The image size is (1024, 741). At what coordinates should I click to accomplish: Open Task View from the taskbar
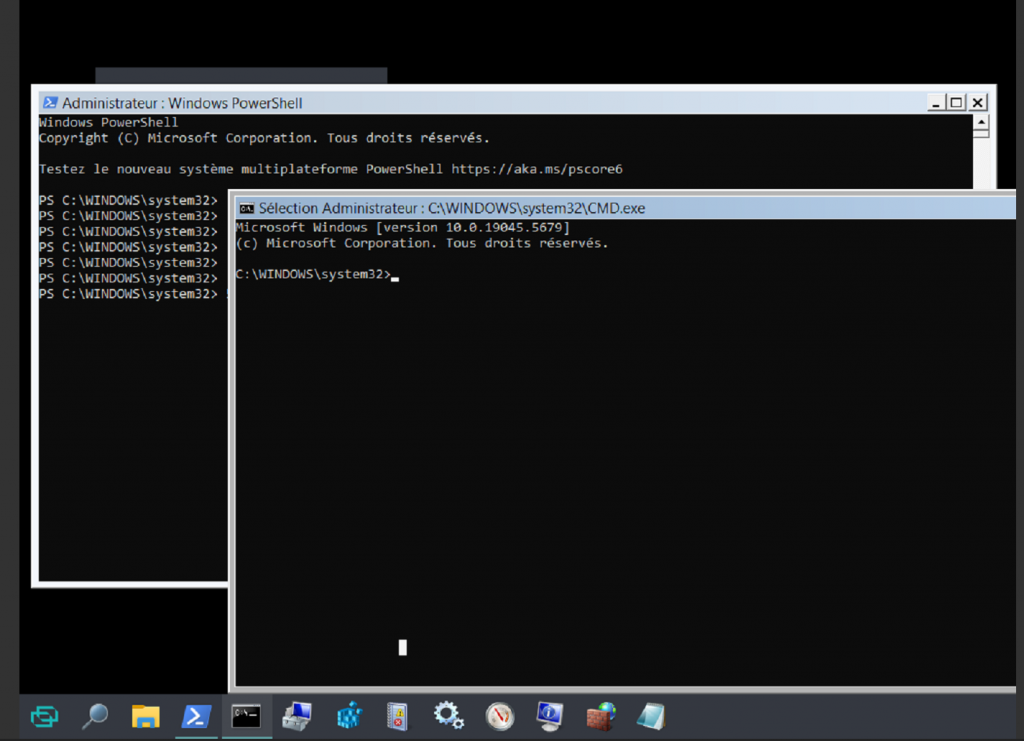(x=44, y=716)
